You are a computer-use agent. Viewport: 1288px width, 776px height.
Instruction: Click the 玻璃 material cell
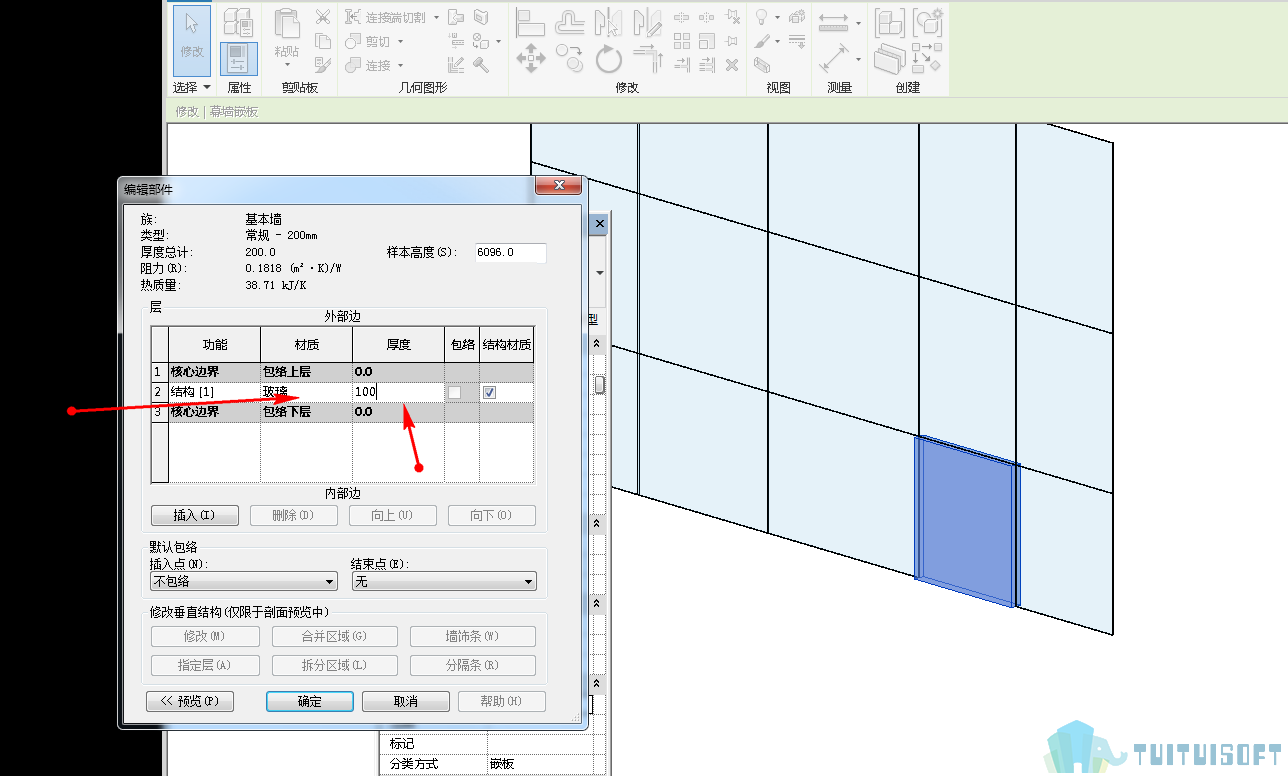coord(306,392)
